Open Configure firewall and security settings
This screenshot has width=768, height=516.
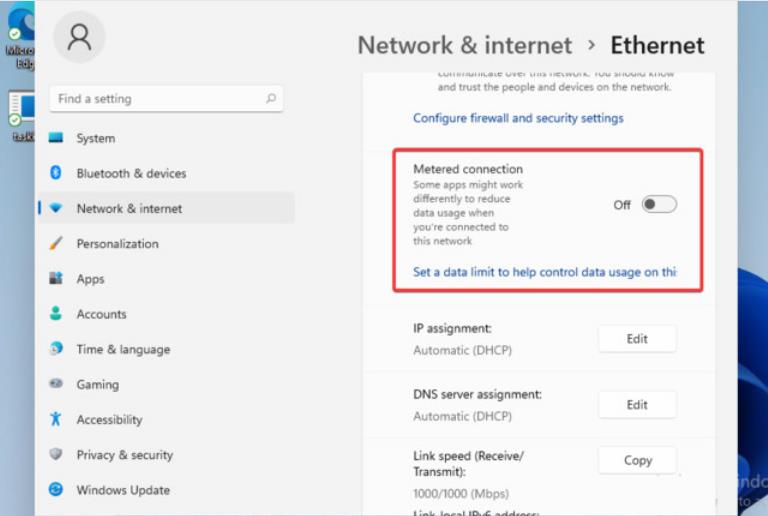point(518,118)
